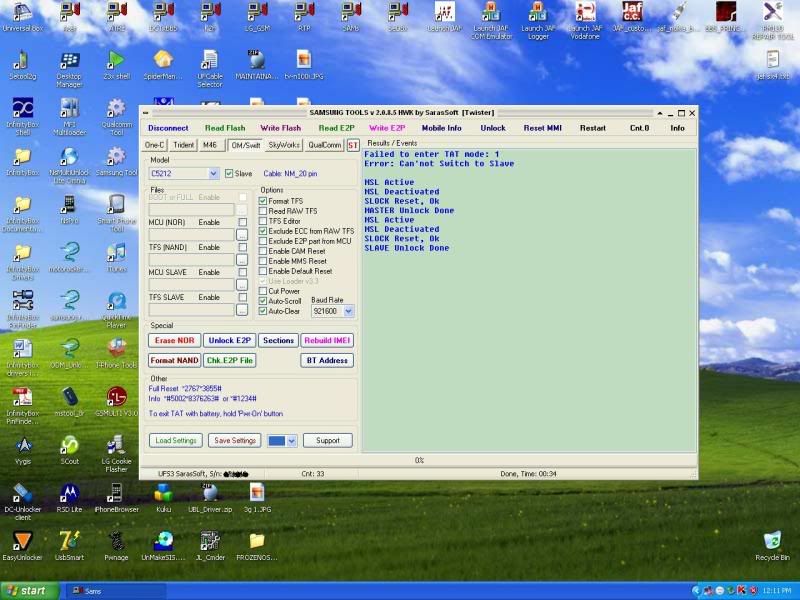Browse for MCU (NOR) file
800x600 pixels.
[242, 235]
